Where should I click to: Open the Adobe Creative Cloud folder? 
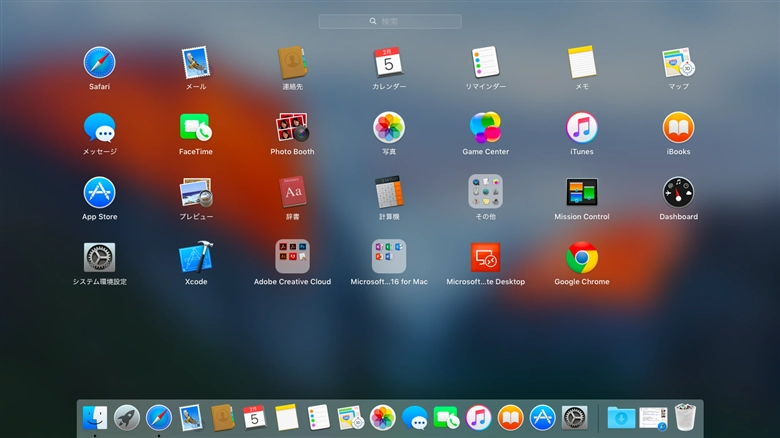(x=292, y=257)
